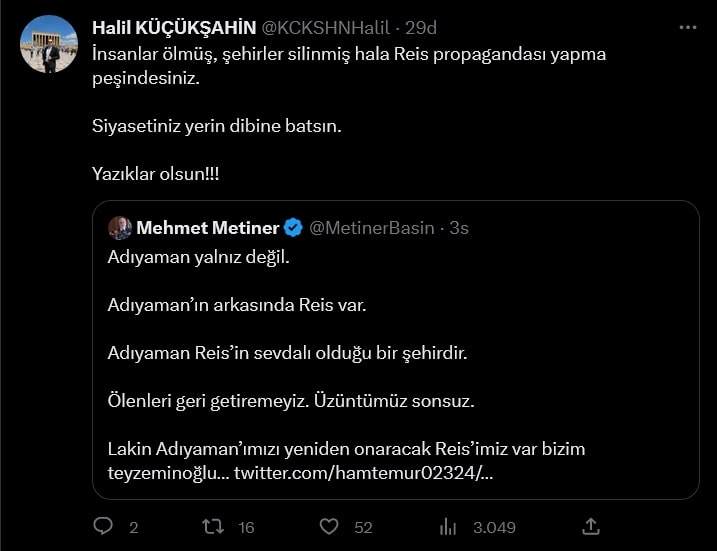717x551 pixels.
Task: Like the tweet with heart icon
Action: 329,526
